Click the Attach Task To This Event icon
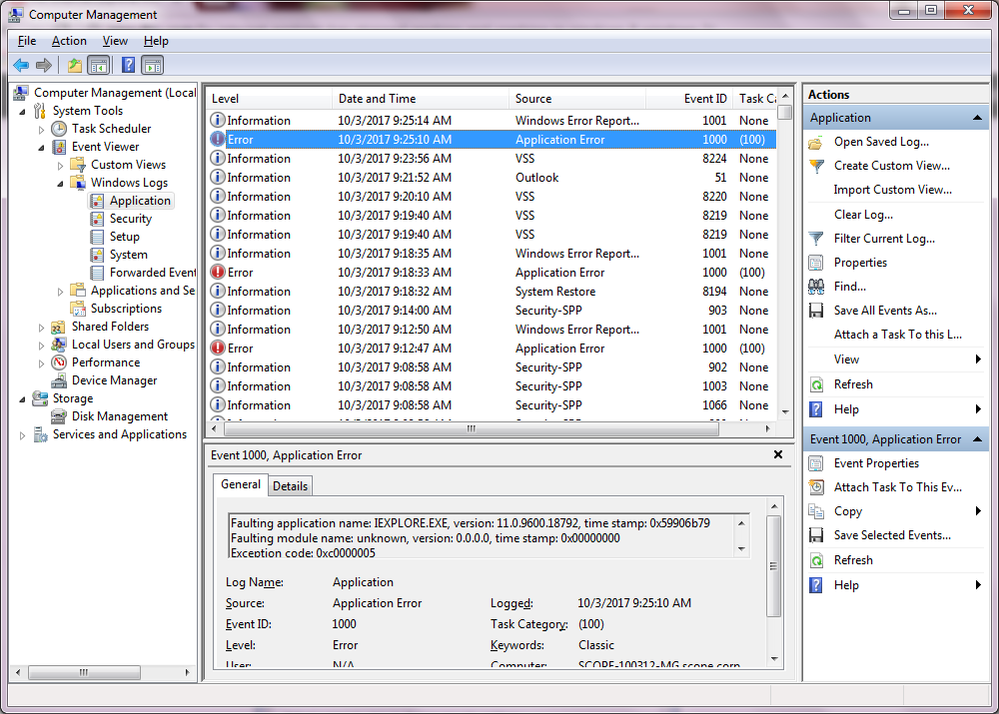999x714 pixels. click(816, 487)
